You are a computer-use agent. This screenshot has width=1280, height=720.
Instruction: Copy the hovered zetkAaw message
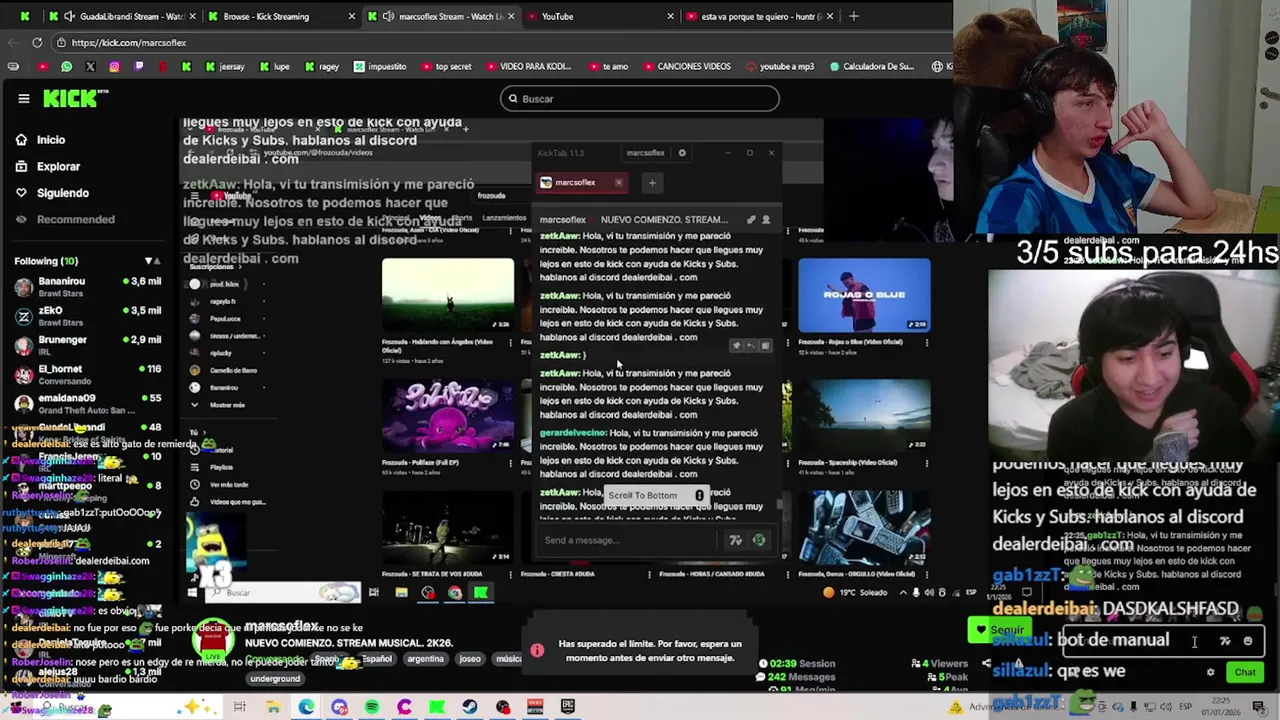[765, 346]
